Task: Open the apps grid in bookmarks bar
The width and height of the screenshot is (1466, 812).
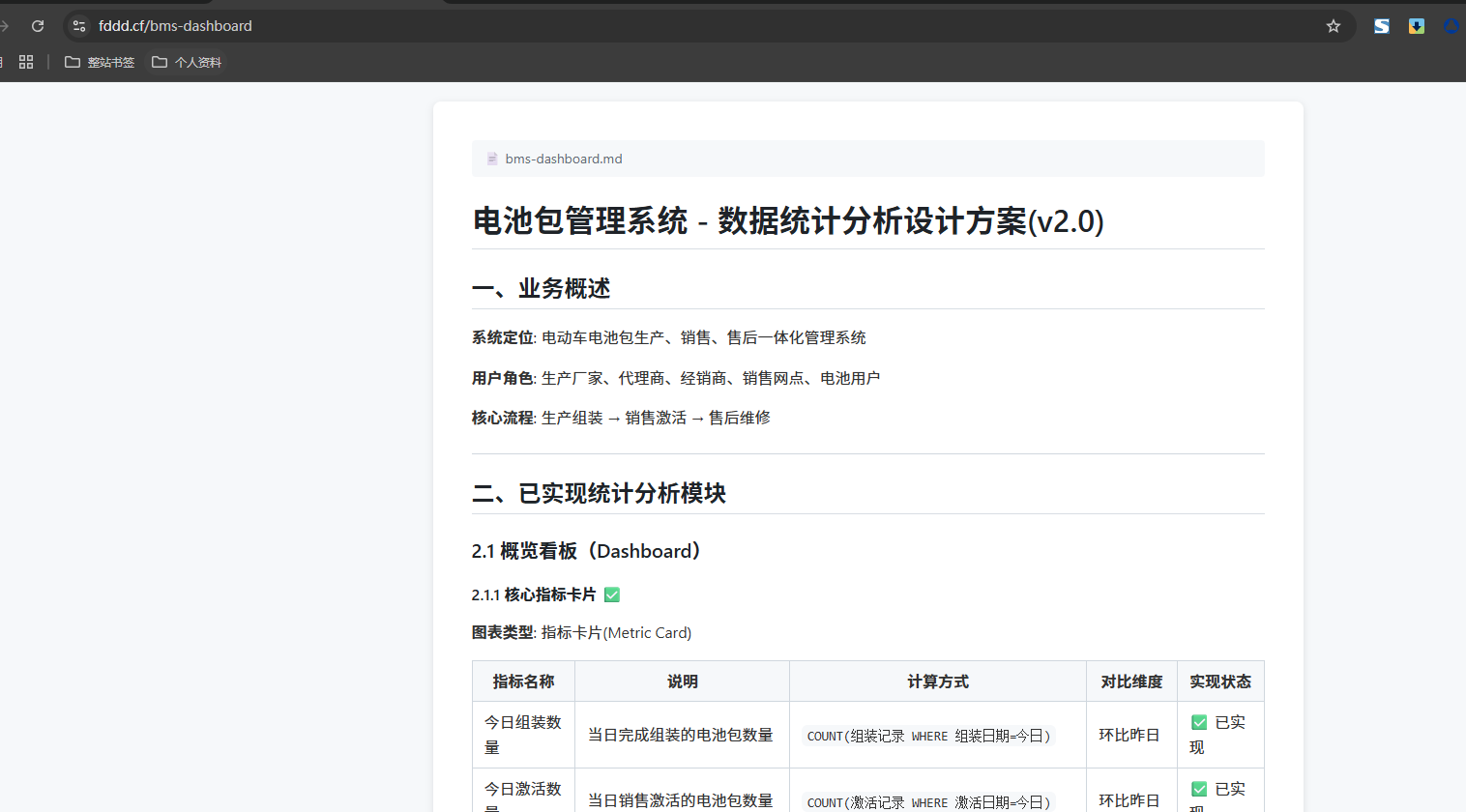Action: click(26, 62)
